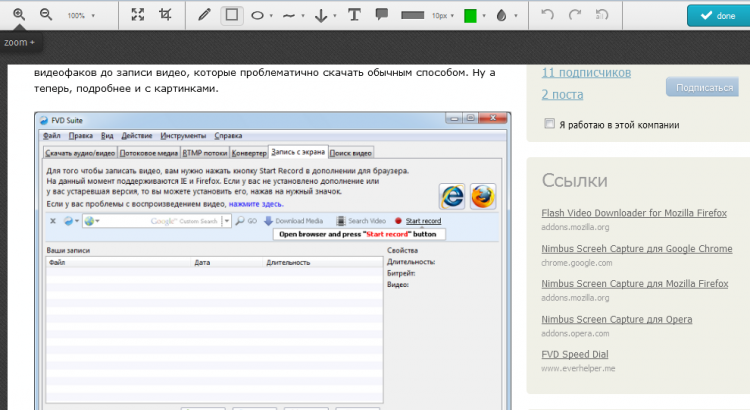The width and height of the screenshot is (750, 410).
Task: Open Nimbus Screen Capture для Opera link
Action: click(x=617, y=319)
